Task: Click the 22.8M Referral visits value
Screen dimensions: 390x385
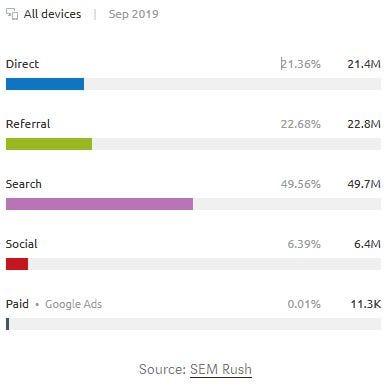Action: click(x=364, y=124)
